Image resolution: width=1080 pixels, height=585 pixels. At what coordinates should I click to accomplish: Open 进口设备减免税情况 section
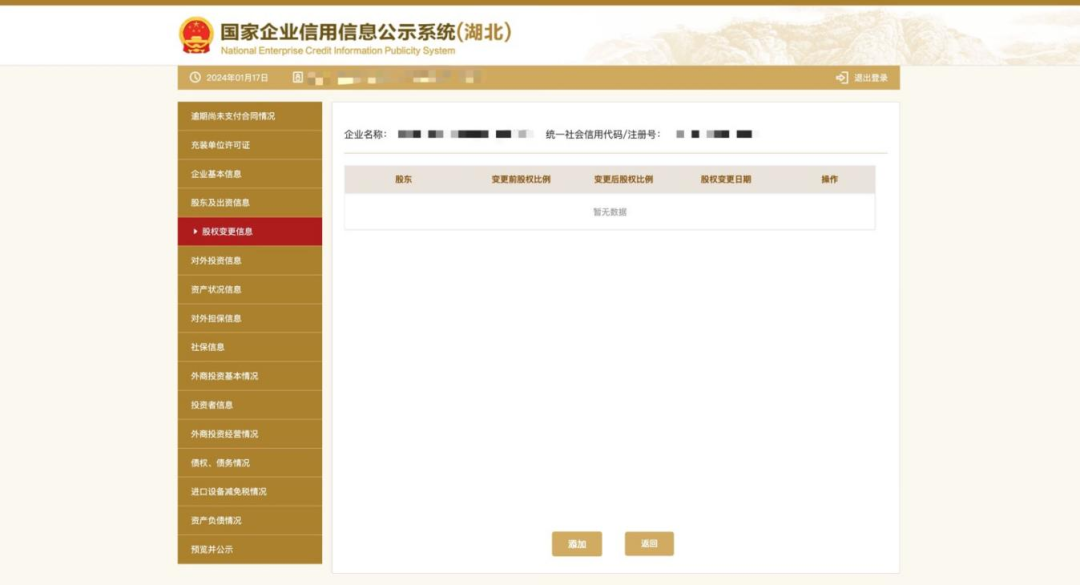229,492
